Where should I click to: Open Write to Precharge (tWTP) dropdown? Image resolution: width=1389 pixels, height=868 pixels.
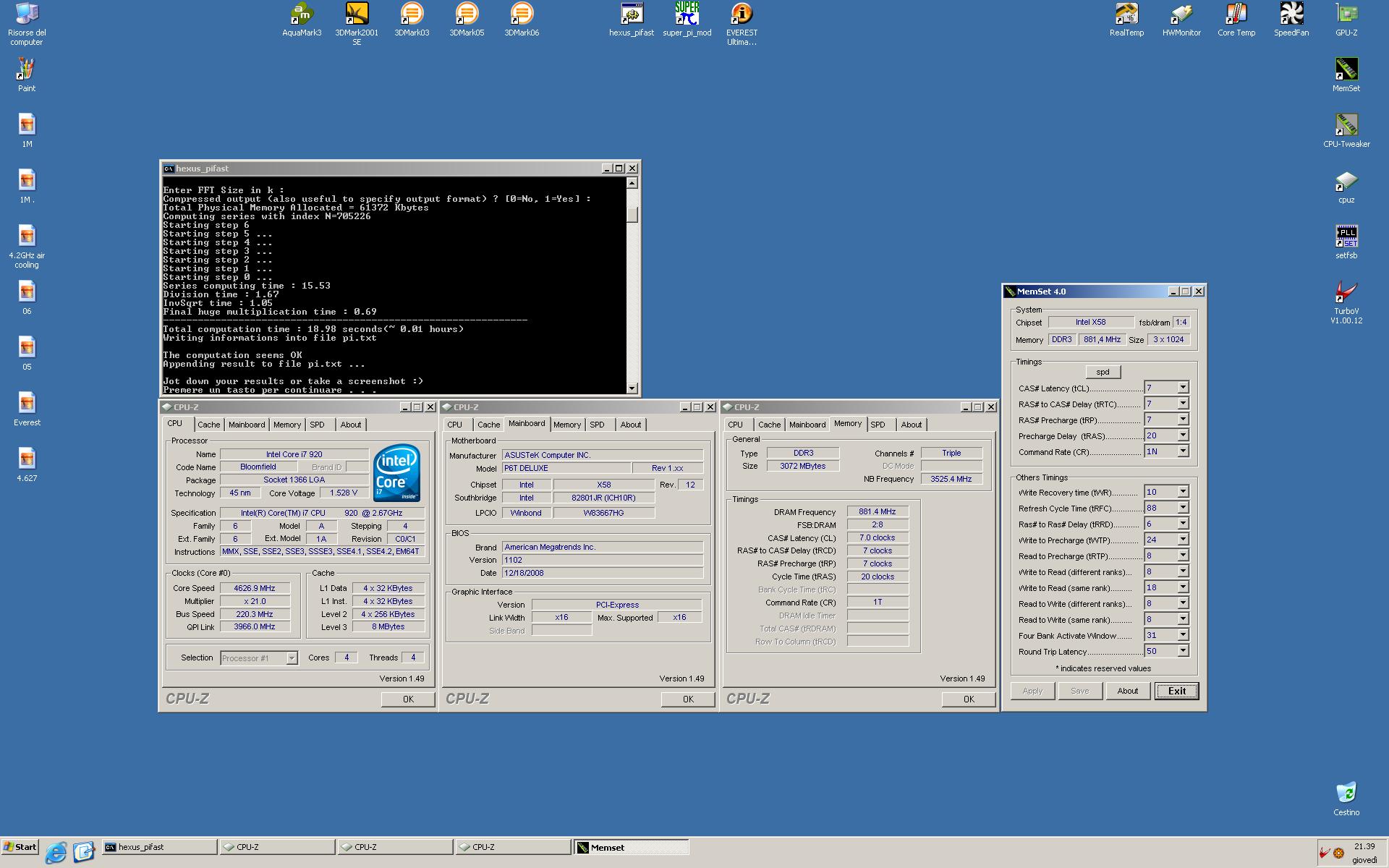pyautogui.click(x=1183, y=540)
